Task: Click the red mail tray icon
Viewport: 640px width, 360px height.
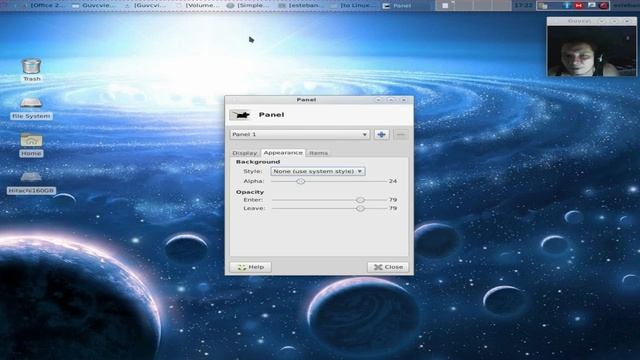Action: [579, 5]
